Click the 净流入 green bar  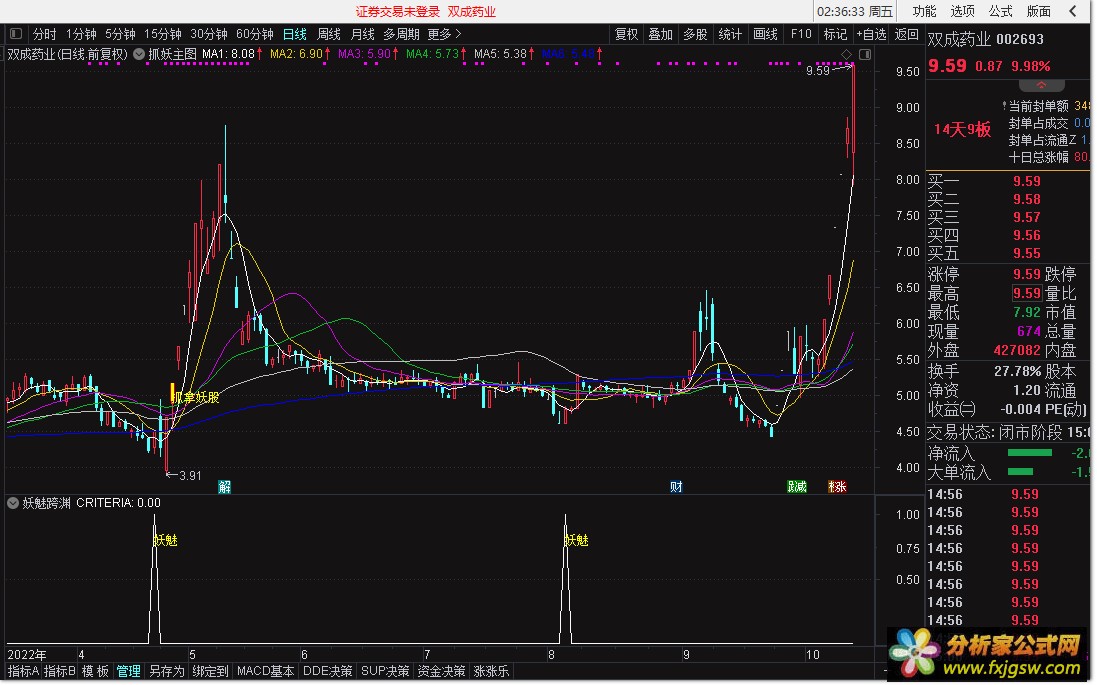pyautogui.click(x=1029, y=453)
